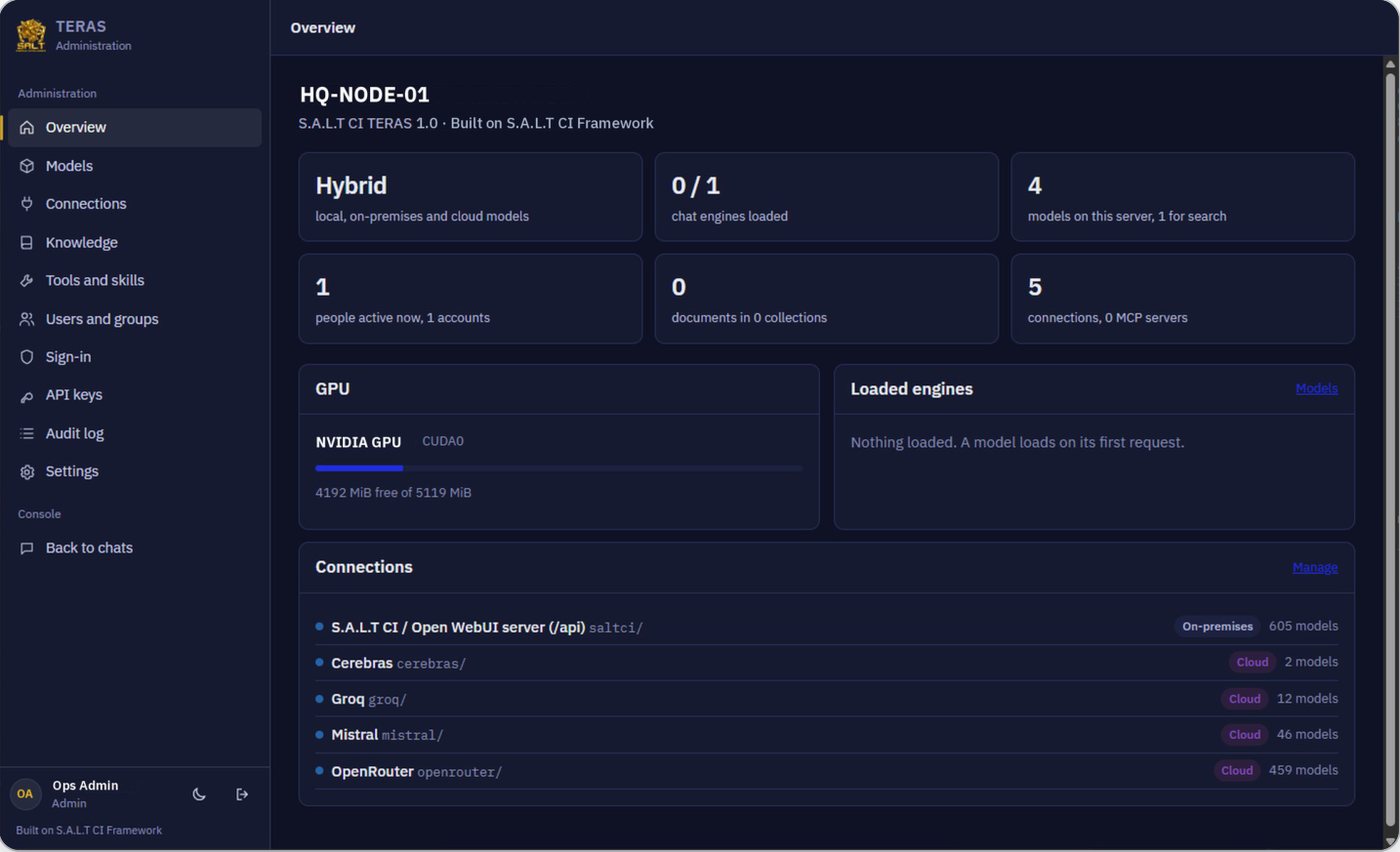Click the Manage link in Connections

(x=1315, y=568)
